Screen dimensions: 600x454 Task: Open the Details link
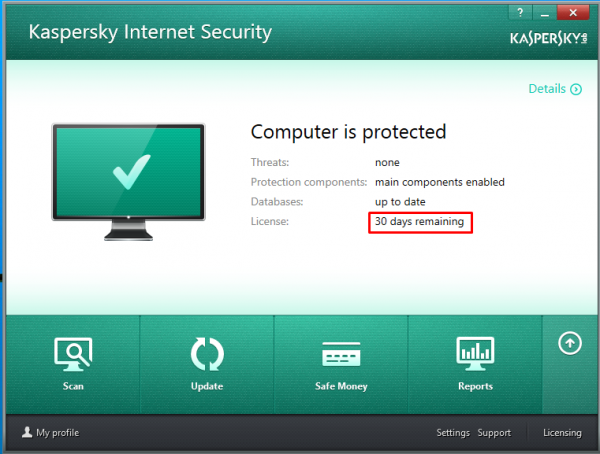coord(547,89)
